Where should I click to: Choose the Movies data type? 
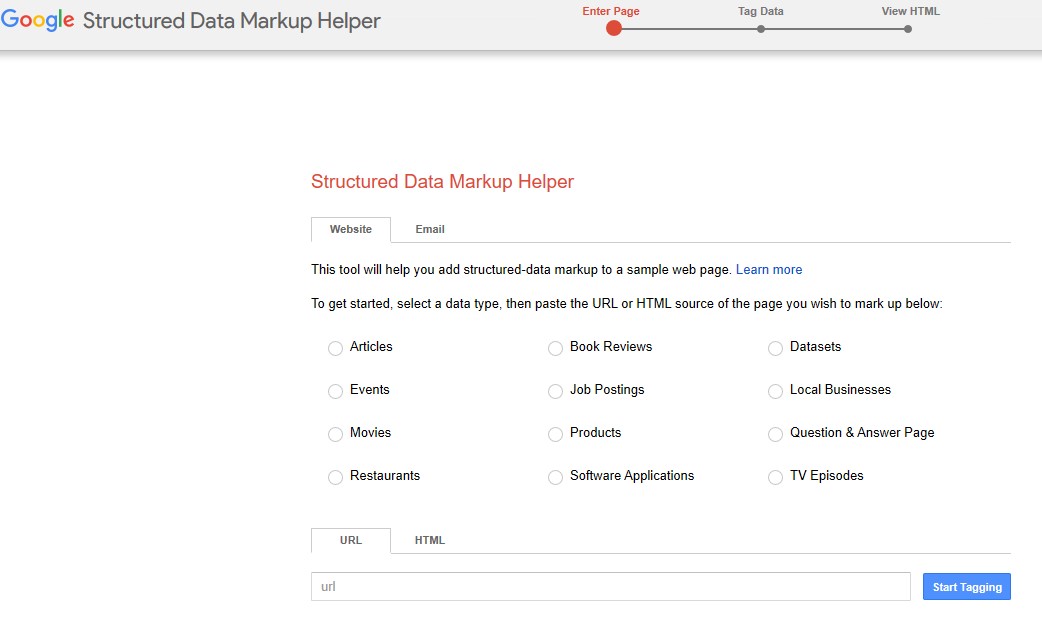(336, 434)
